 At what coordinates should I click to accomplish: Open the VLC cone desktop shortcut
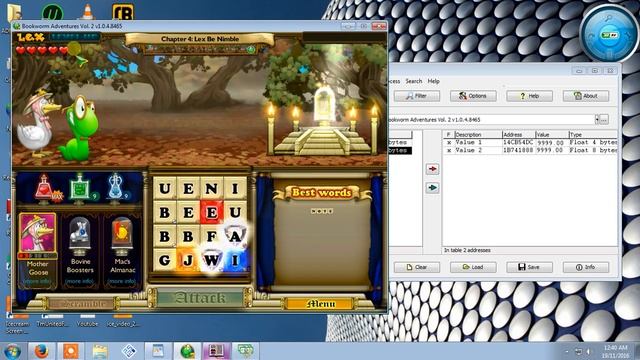(87, 11)
